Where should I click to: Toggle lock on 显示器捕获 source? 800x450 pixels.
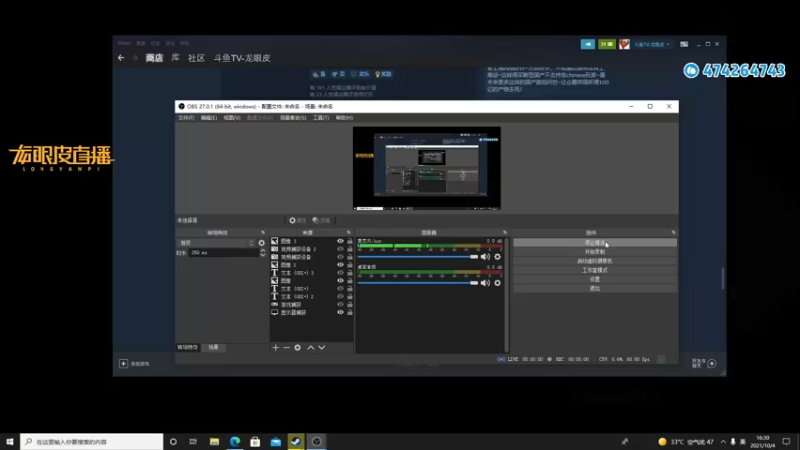[350, 312]
